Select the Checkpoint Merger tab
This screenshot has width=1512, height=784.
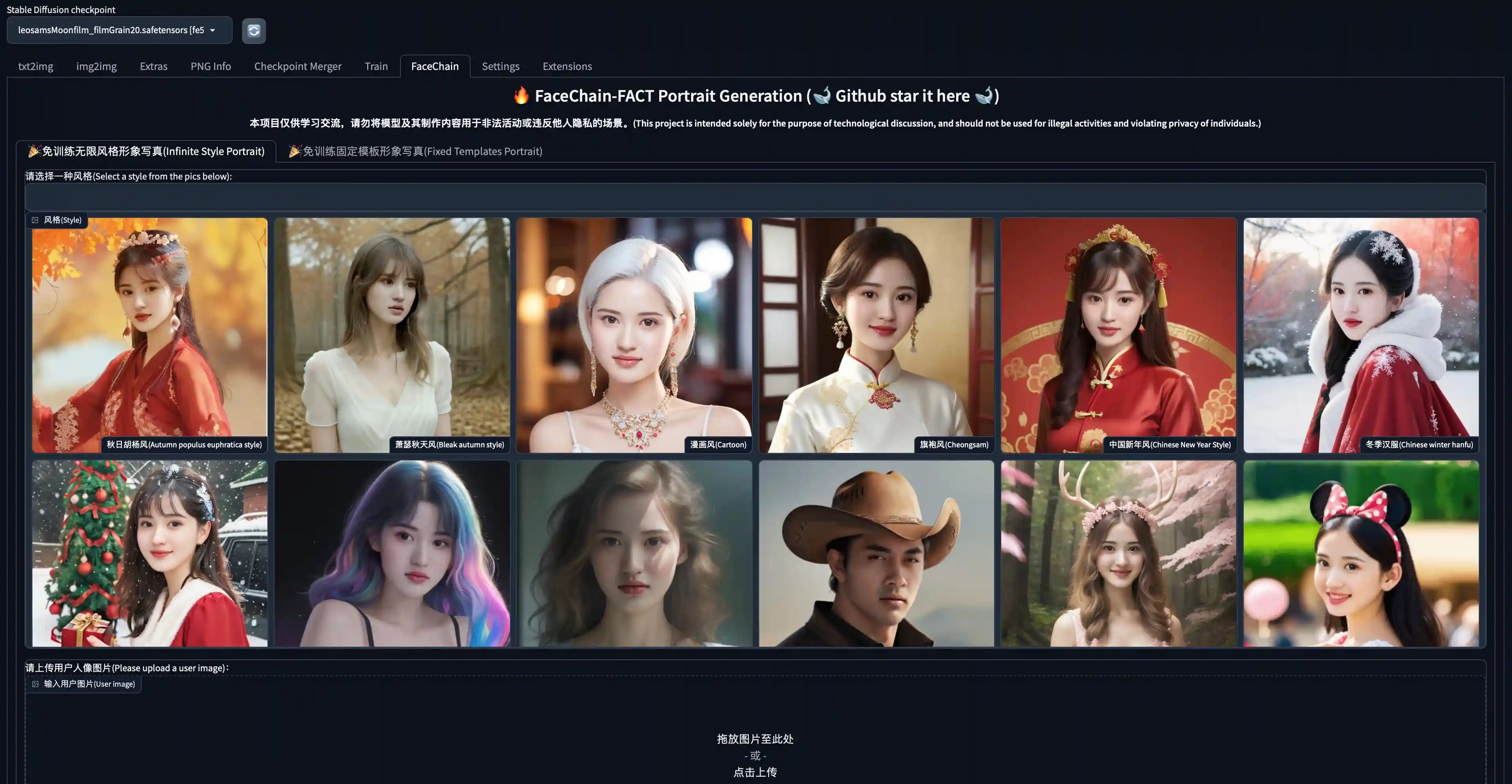click(297, 66)
